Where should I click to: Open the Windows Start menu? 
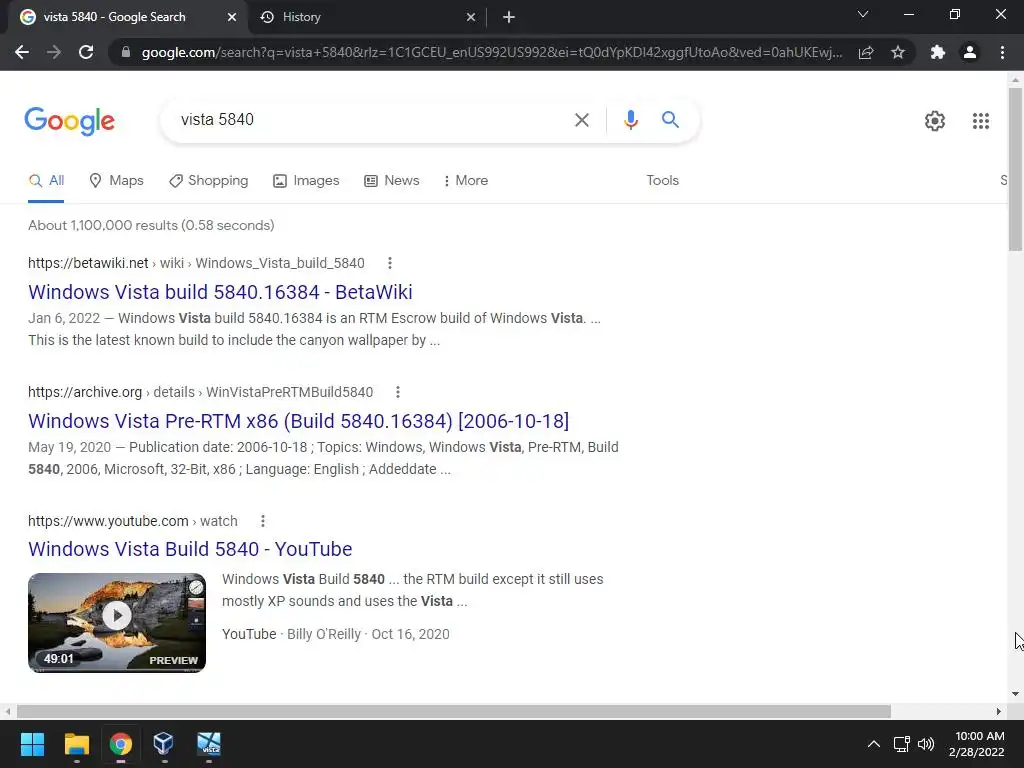[x=32, y=744]
